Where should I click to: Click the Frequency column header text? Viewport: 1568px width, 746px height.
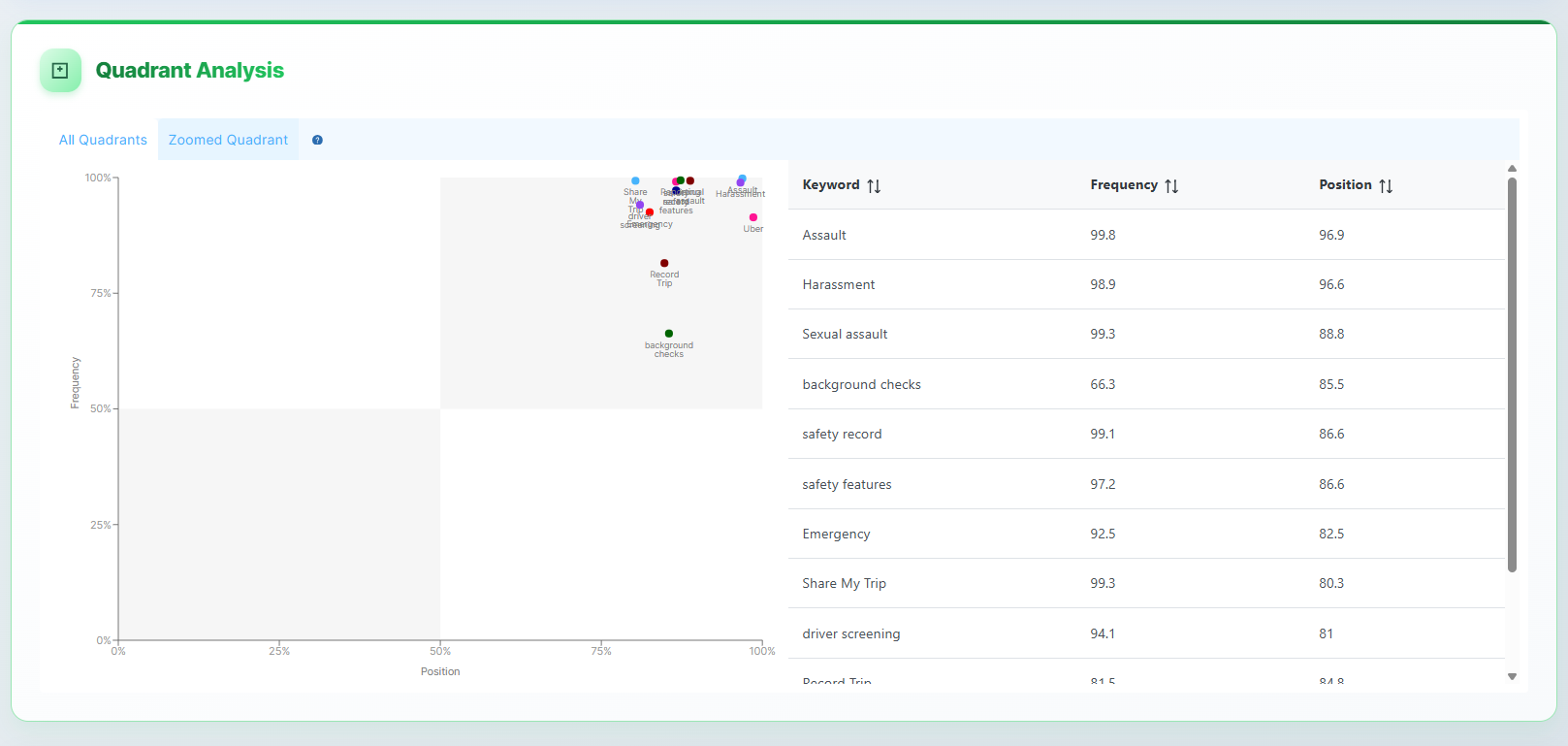pyautogui.click(x=1124, y=184)
